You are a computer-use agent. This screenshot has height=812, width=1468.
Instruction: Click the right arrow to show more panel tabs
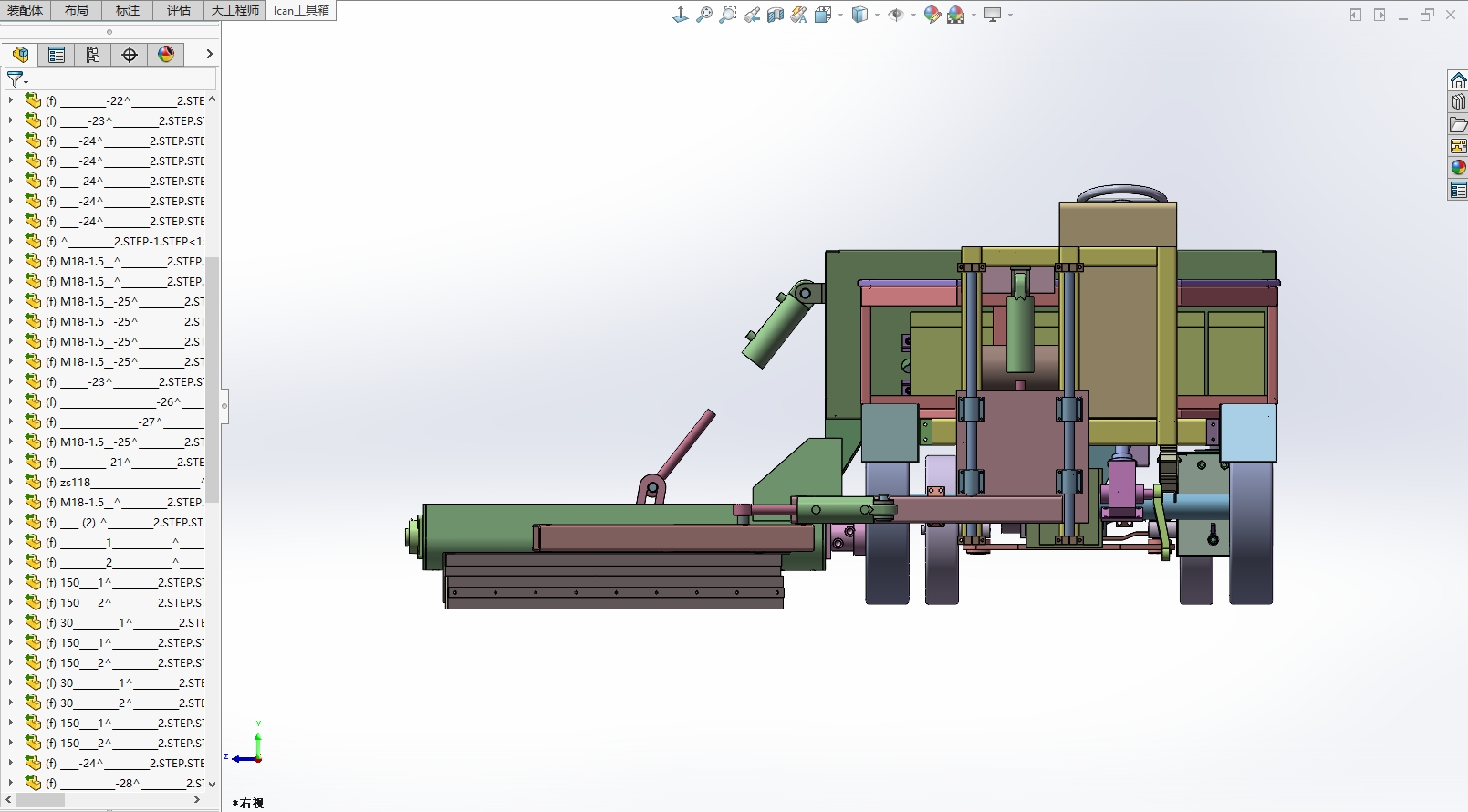tap(209, 55)
